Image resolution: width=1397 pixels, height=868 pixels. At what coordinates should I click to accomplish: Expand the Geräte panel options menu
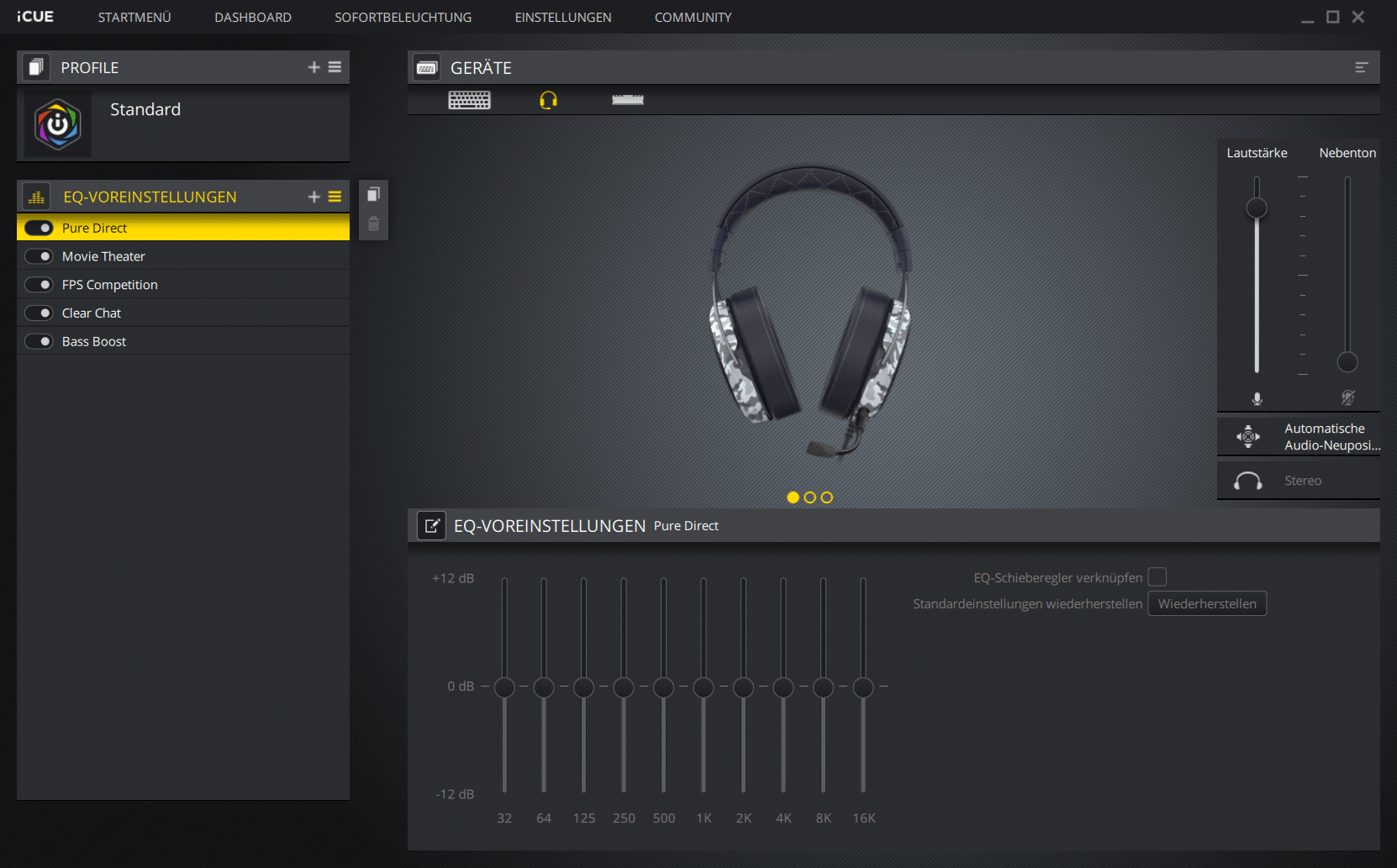[1361, 67]
